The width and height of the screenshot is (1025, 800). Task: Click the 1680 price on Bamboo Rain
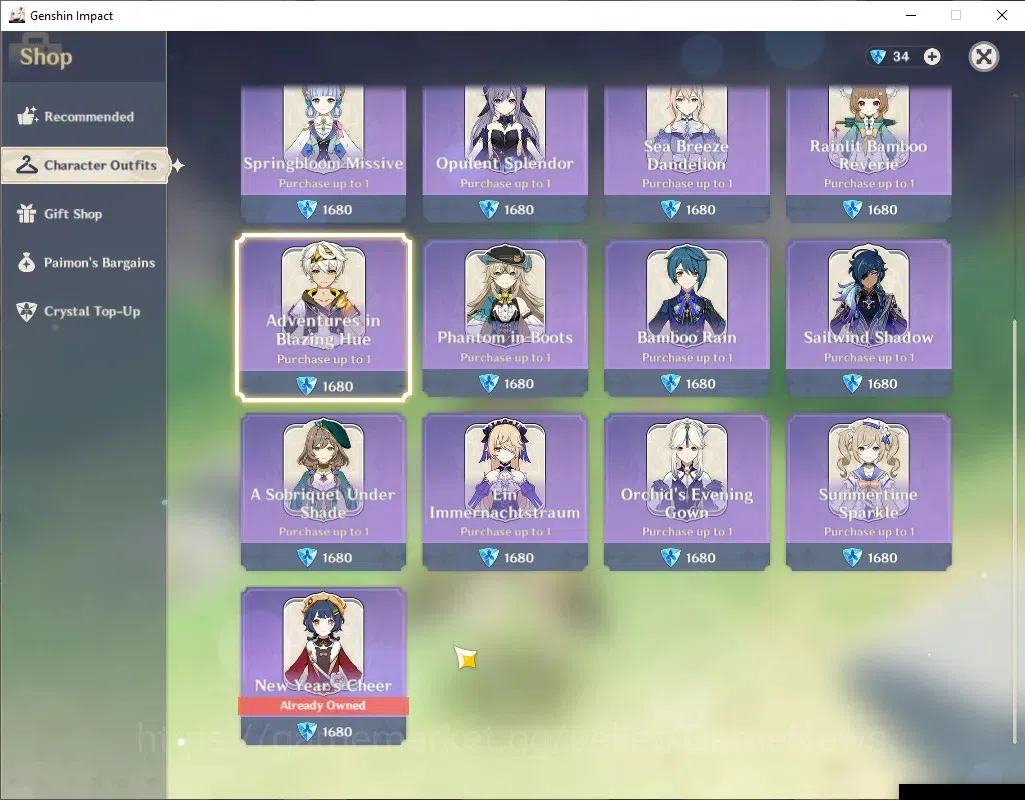click(701, 384)
